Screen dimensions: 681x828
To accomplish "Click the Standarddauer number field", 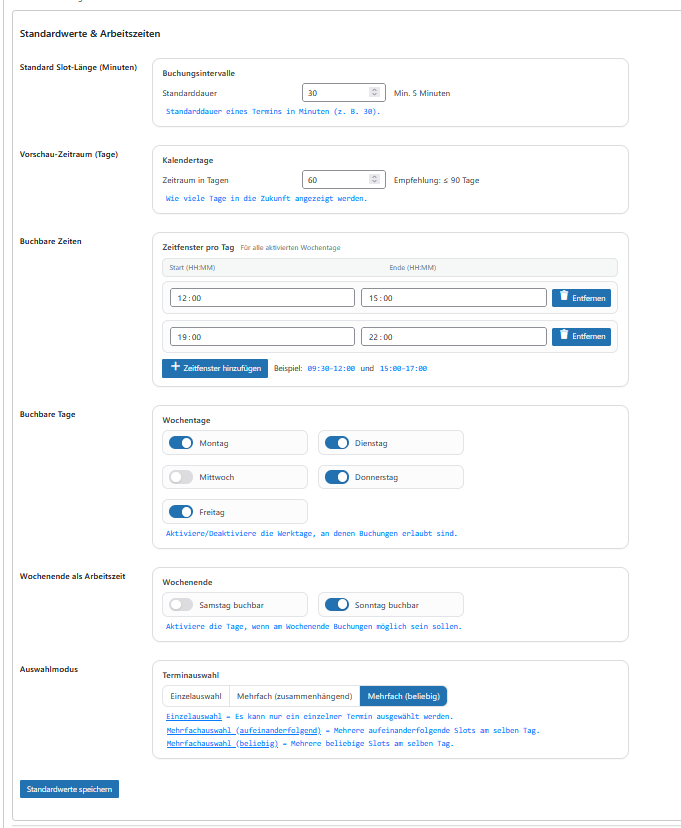I will pos(335,93).
